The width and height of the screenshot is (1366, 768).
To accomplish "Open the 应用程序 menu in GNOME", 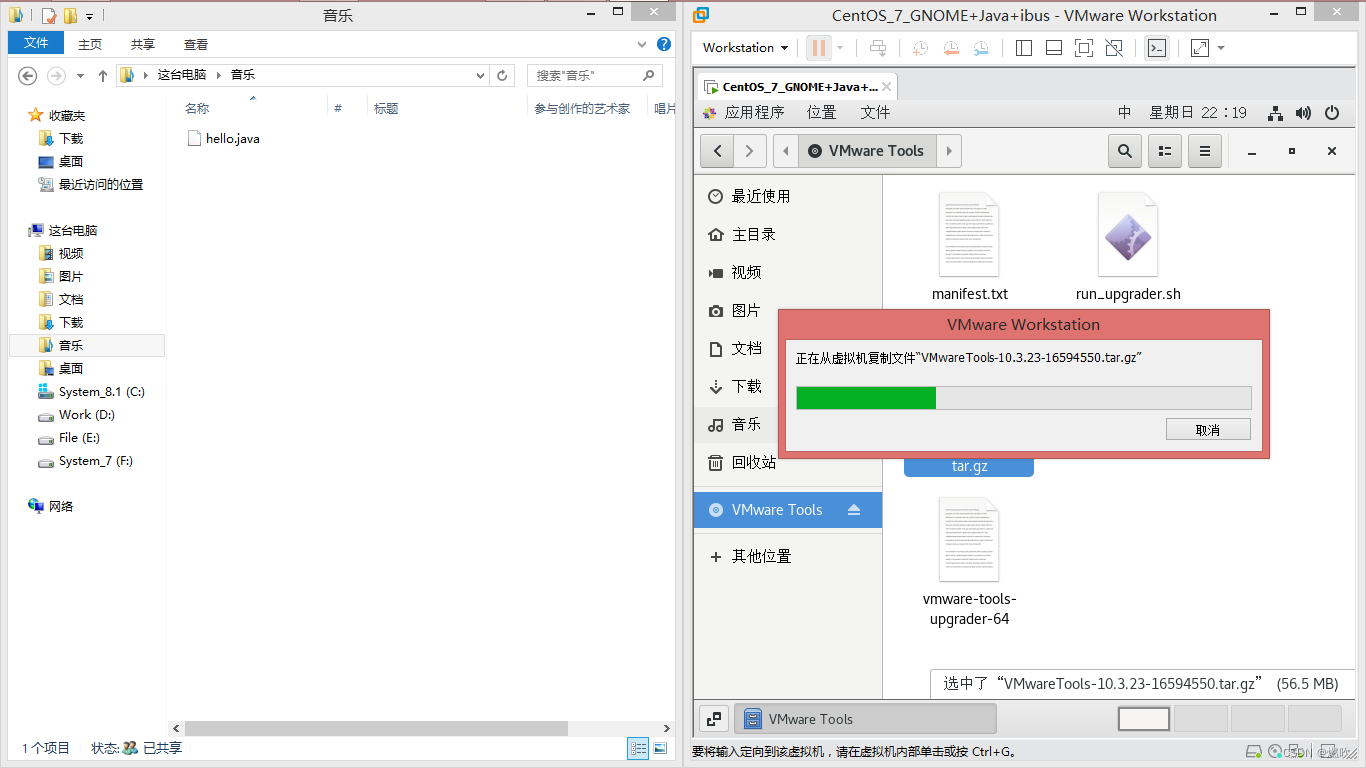I will click(745, 113).
